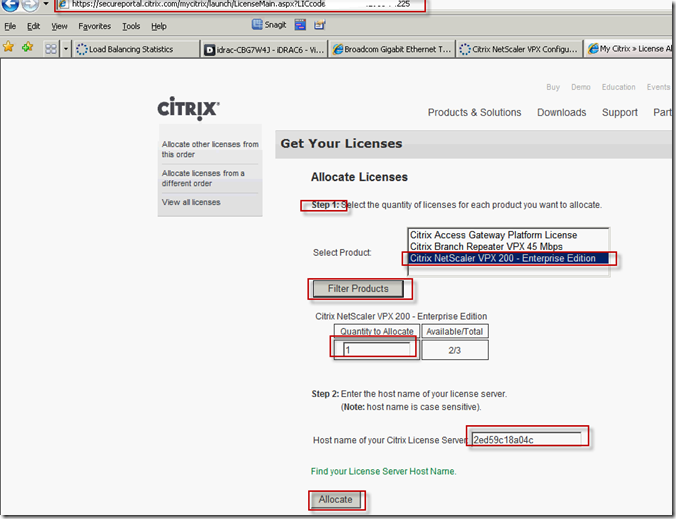Click the browser Forward arrow button
676x519 pixels.
pyautogui.click(x=30, y=4)
